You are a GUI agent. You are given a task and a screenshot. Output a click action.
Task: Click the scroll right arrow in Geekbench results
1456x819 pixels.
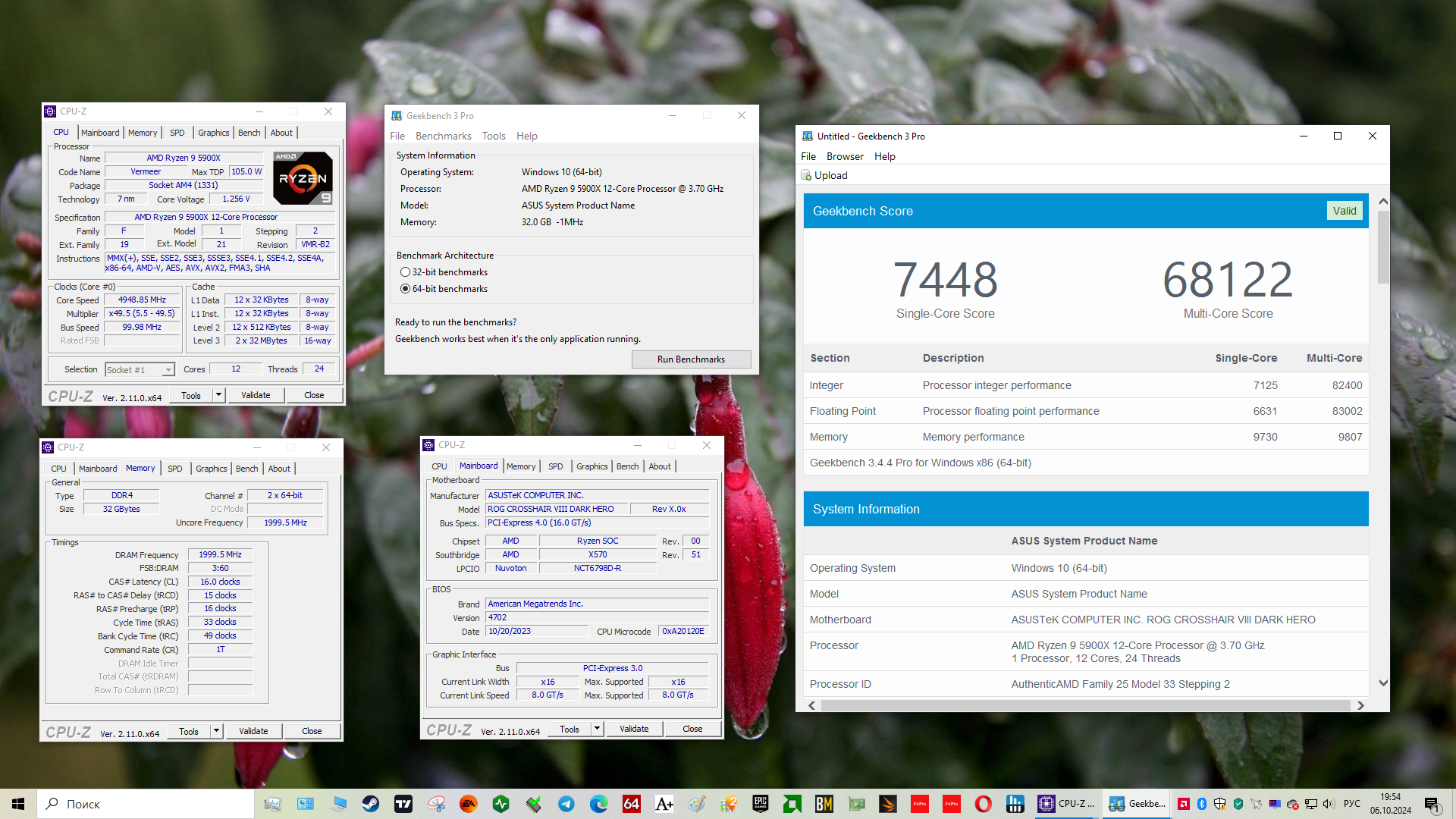1360,705
